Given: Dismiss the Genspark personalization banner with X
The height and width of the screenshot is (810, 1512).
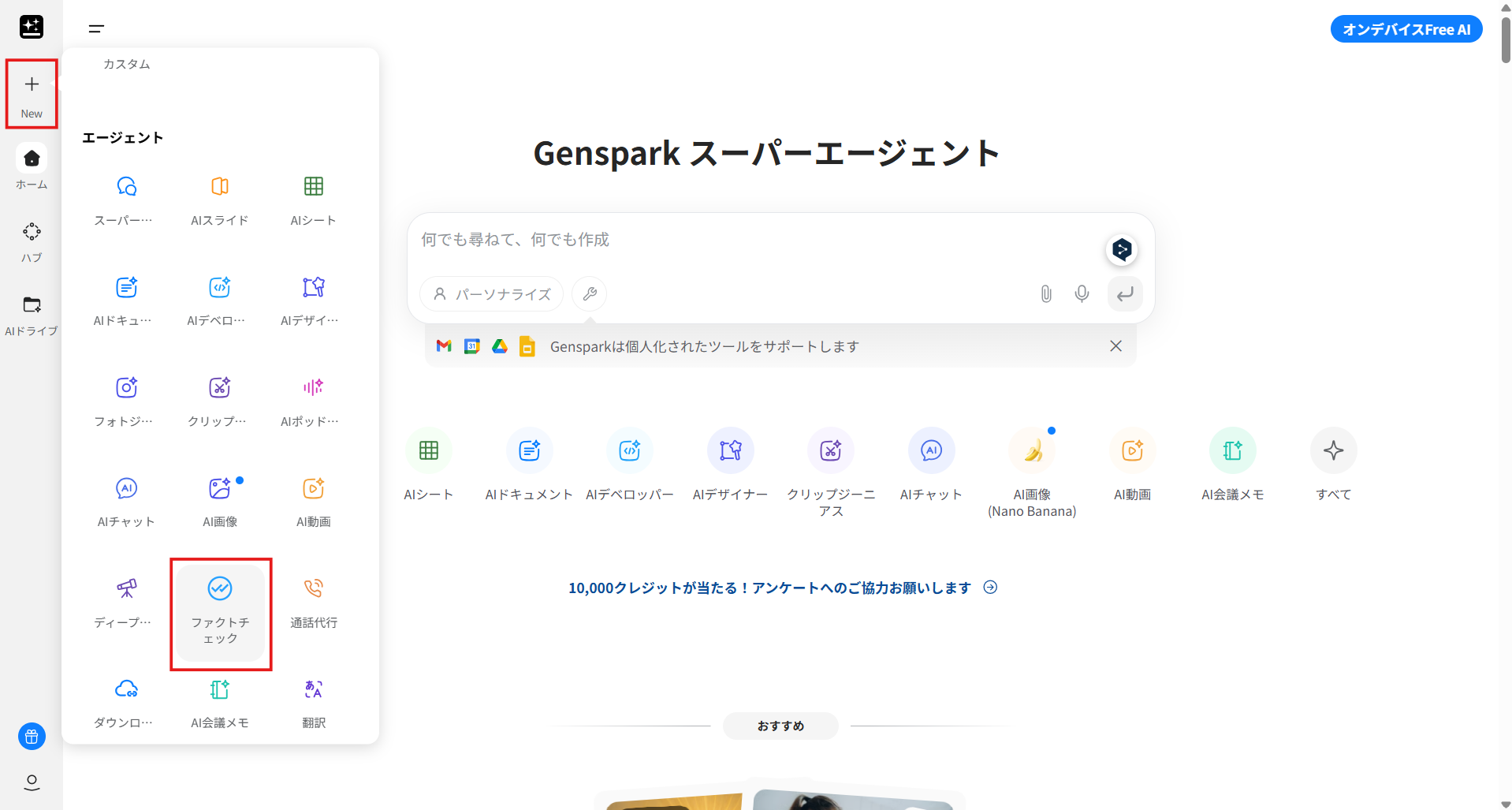Looking at the screenshot, I should coord(1115,345).
